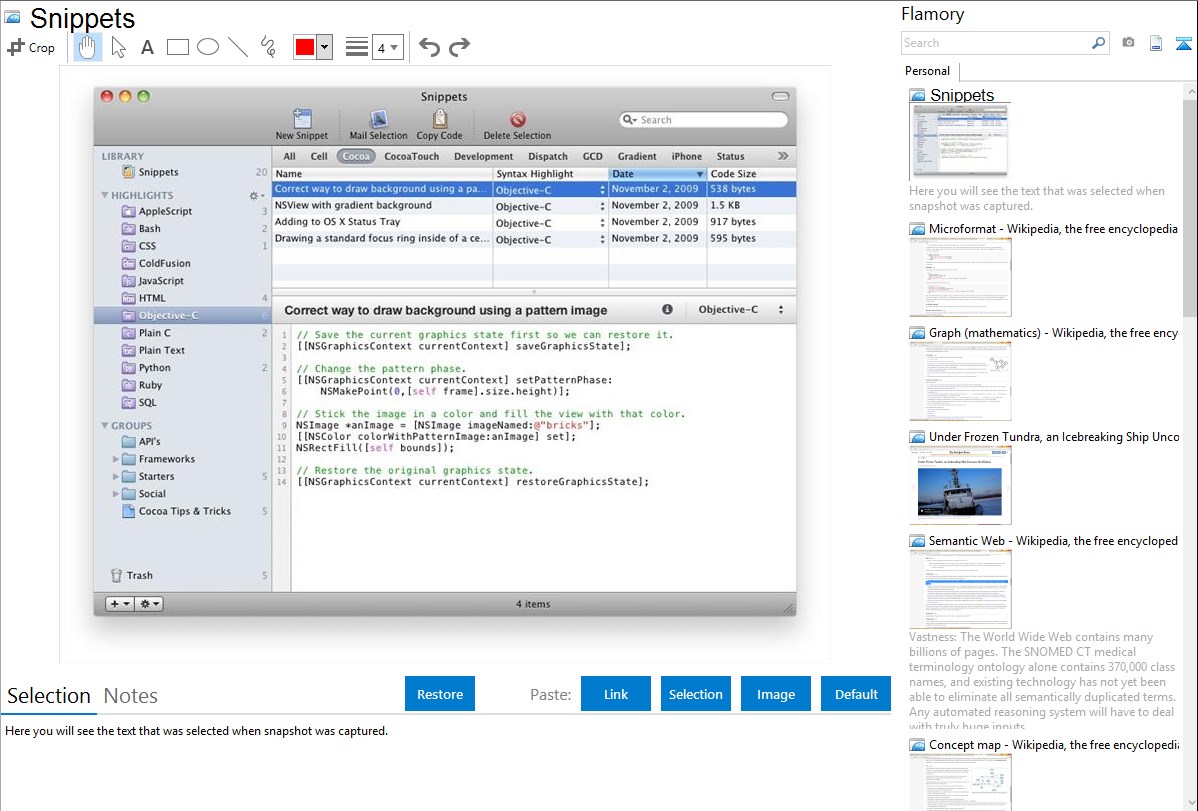Image resolution: width=1198 pixels, height=811 pixels.
Task: Click the add (+) button in the Snippets bottom bar
Action: coord(119,604)
